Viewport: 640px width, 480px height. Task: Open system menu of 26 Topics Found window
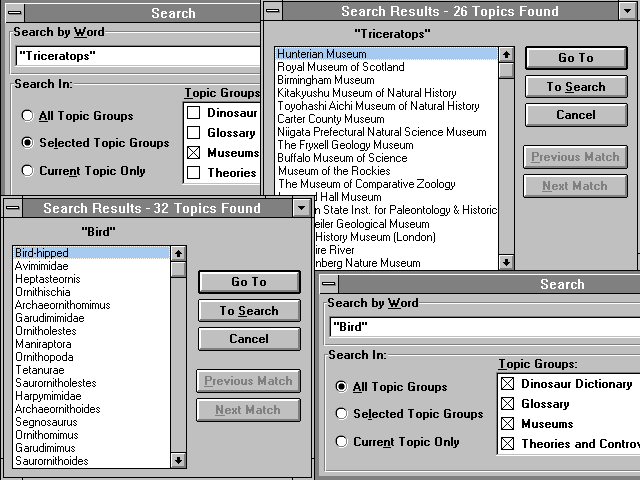pos(273,11)
